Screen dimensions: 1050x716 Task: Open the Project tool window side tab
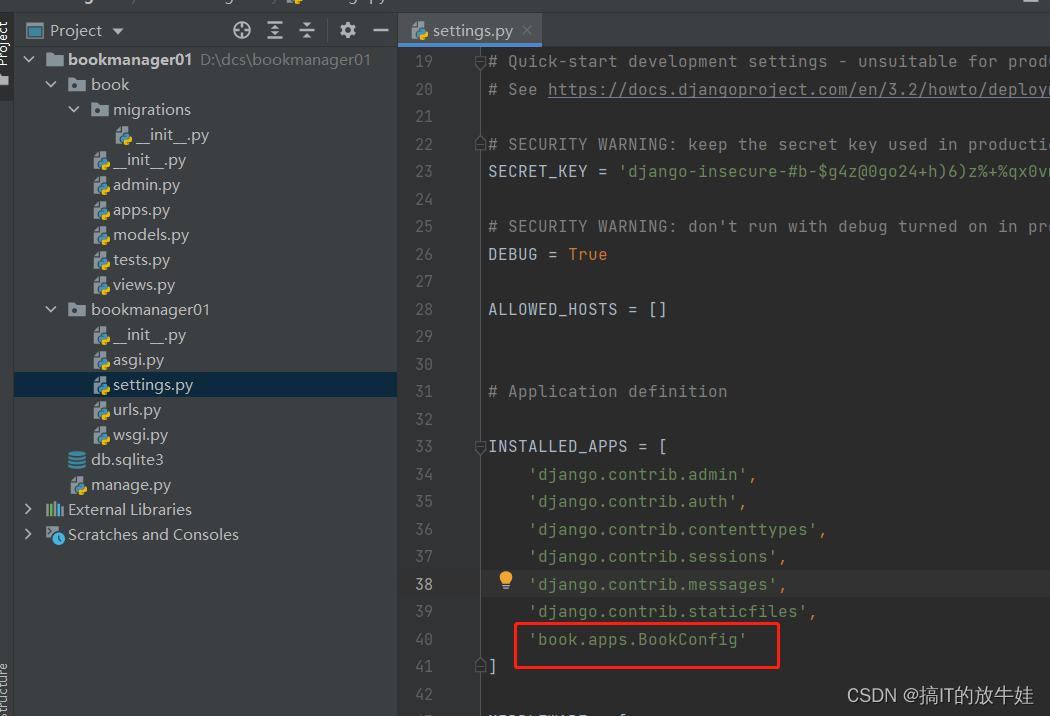(x=4, y=43)
